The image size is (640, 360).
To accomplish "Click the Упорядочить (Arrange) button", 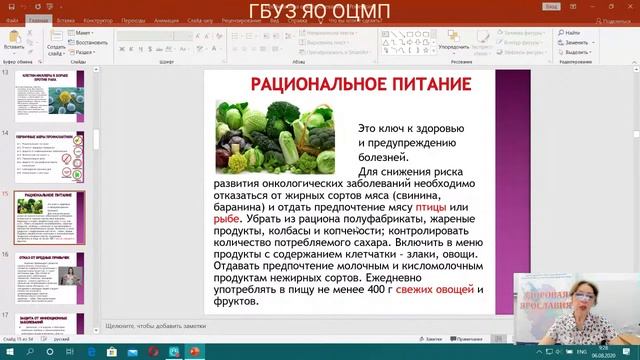I will (453, 42).
